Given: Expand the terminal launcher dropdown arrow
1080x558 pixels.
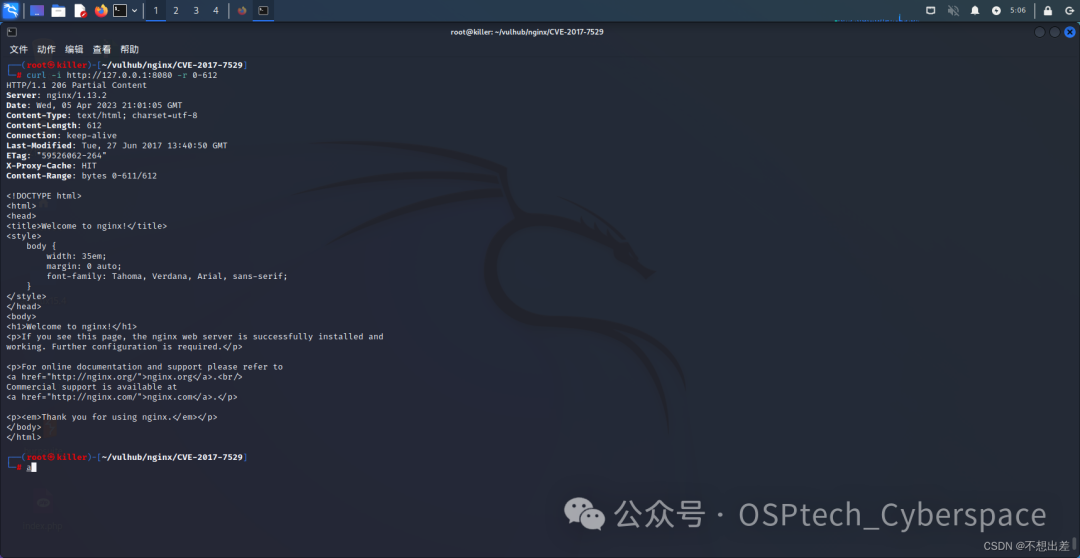Looking at the screenshot, I should (134, 10).
